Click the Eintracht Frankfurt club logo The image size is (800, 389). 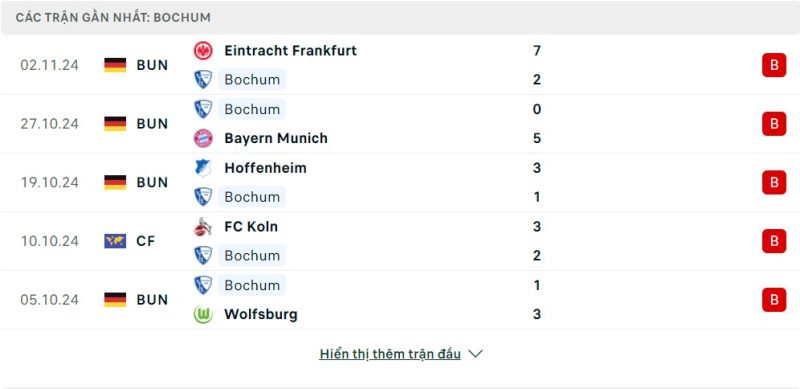[203, 51]
